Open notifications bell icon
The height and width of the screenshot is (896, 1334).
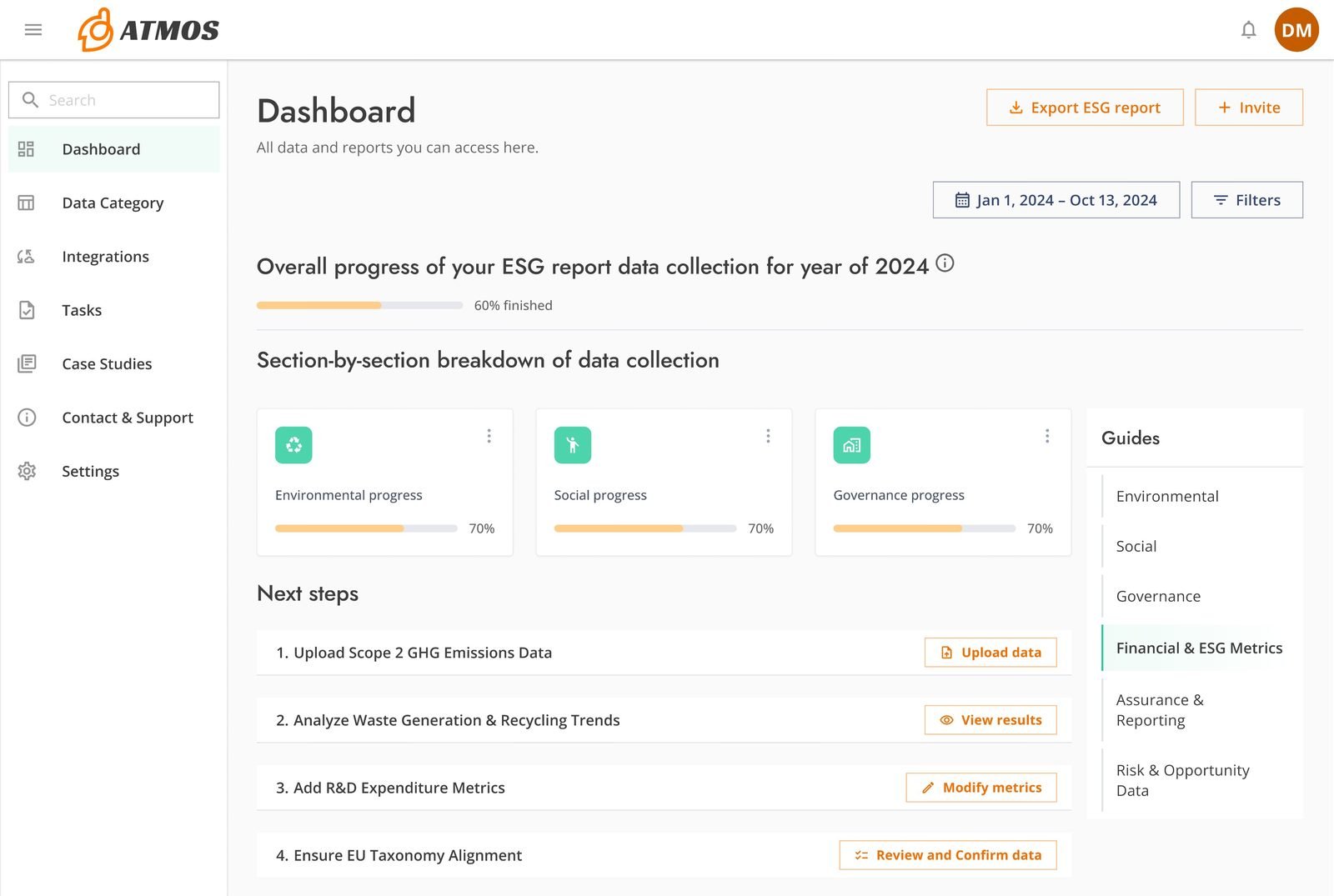(1248, 30)
